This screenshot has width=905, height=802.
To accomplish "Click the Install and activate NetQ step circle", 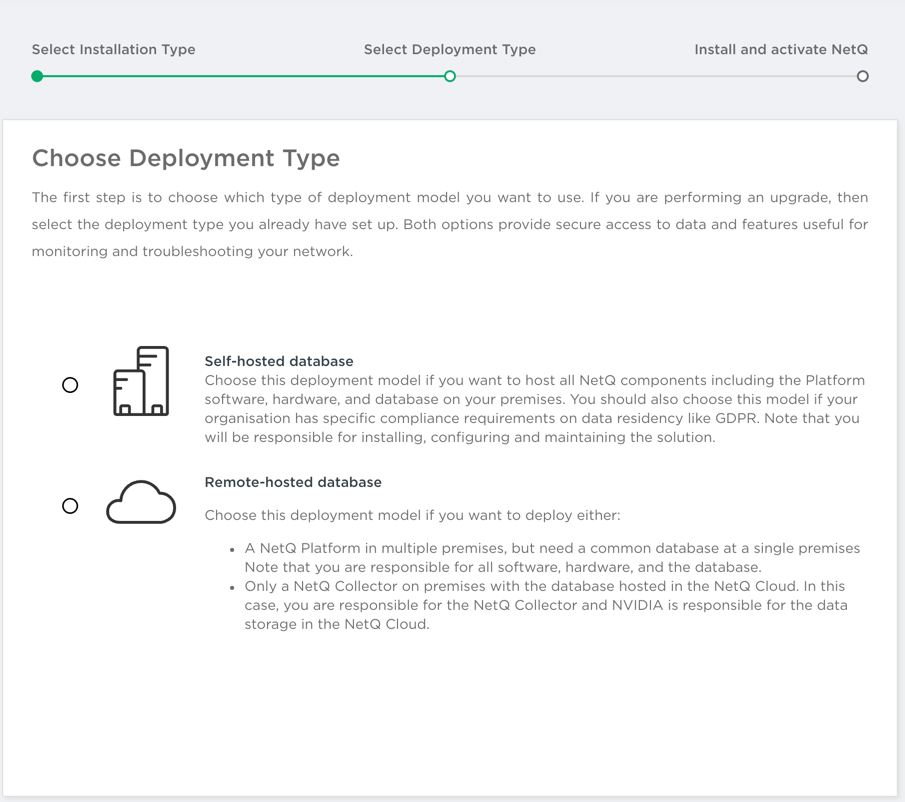I will 862,76.
